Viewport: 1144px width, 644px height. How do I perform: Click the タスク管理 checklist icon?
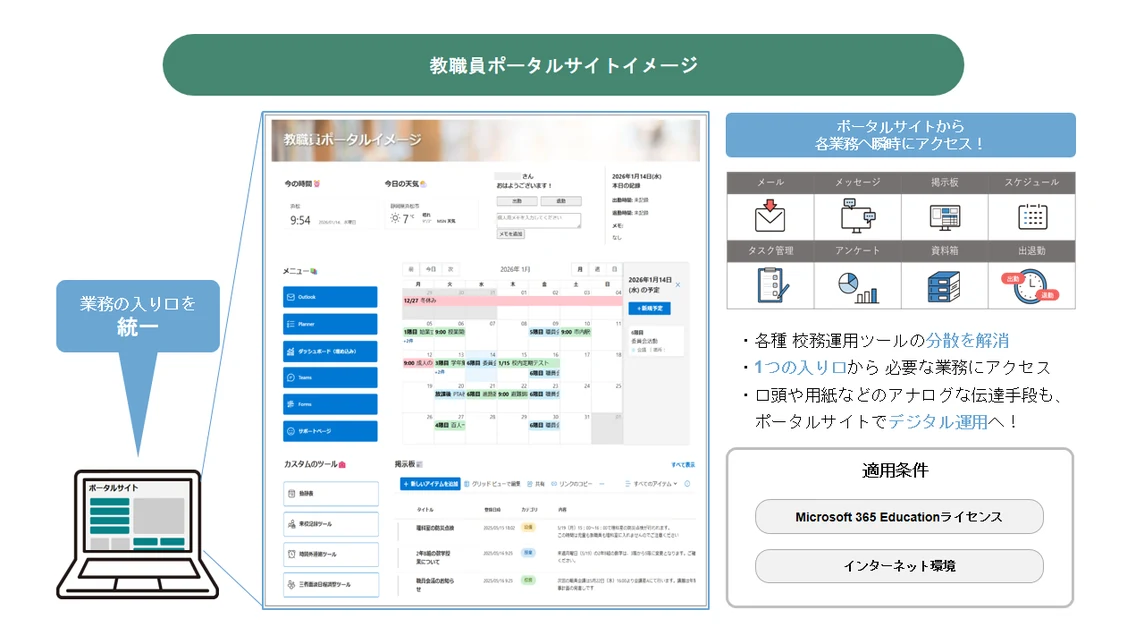tap(772, 285)
